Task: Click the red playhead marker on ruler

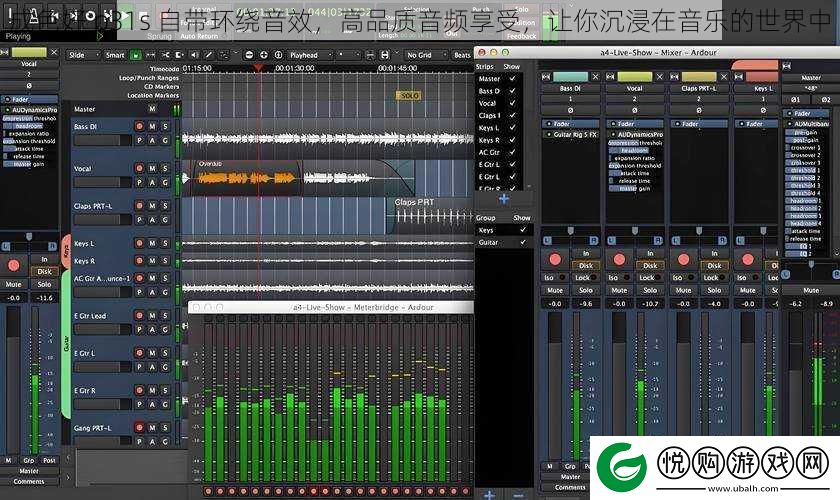Action: (x=258, y=68)
